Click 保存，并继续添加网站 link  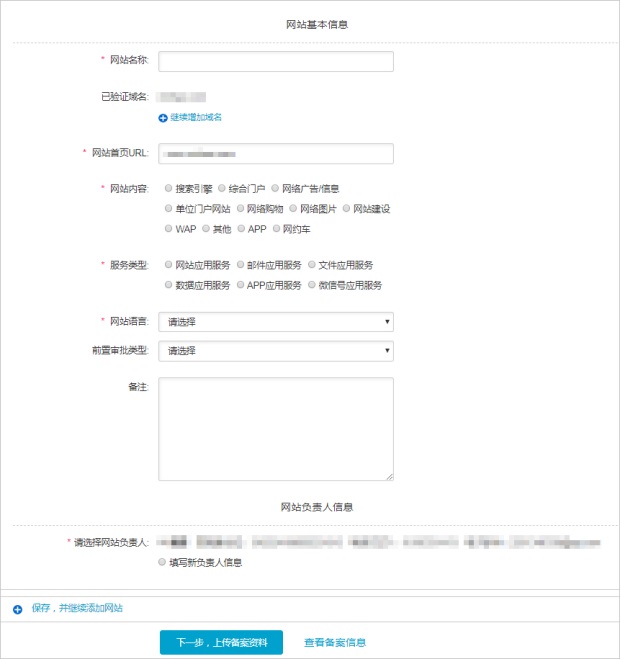pyautogui.click(x=77, y=608)
